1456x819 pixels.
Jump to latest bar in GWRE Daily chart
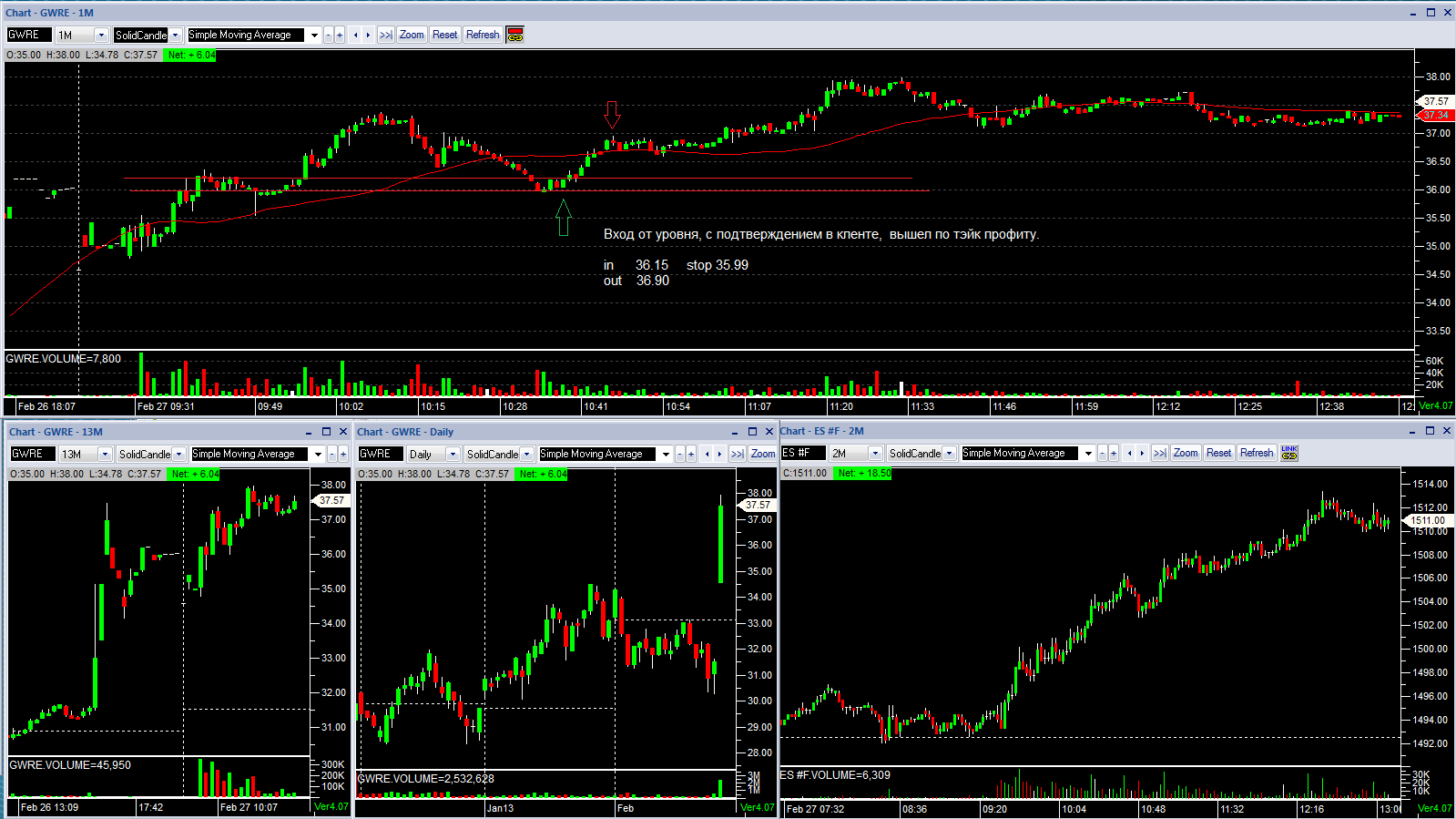[x=738, y=454]
